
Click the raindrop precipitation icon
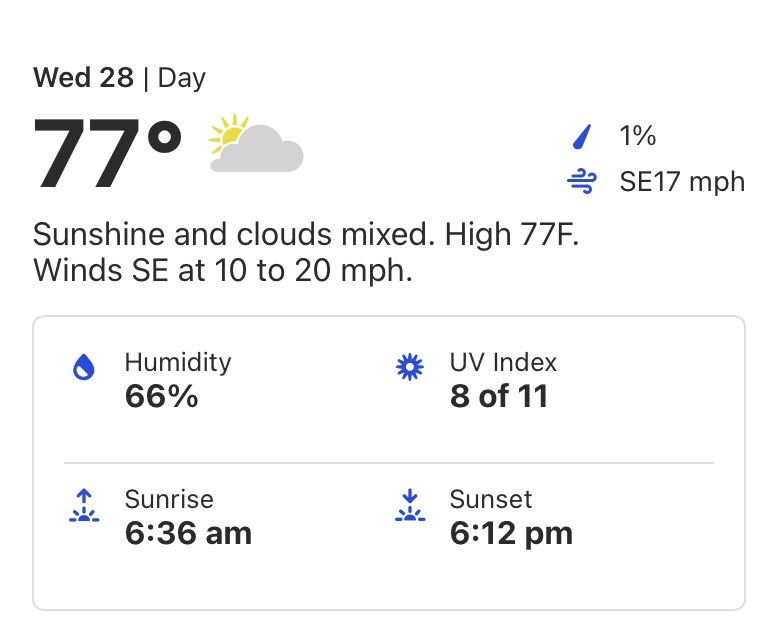pyautogui.click(x=581, y=136)
